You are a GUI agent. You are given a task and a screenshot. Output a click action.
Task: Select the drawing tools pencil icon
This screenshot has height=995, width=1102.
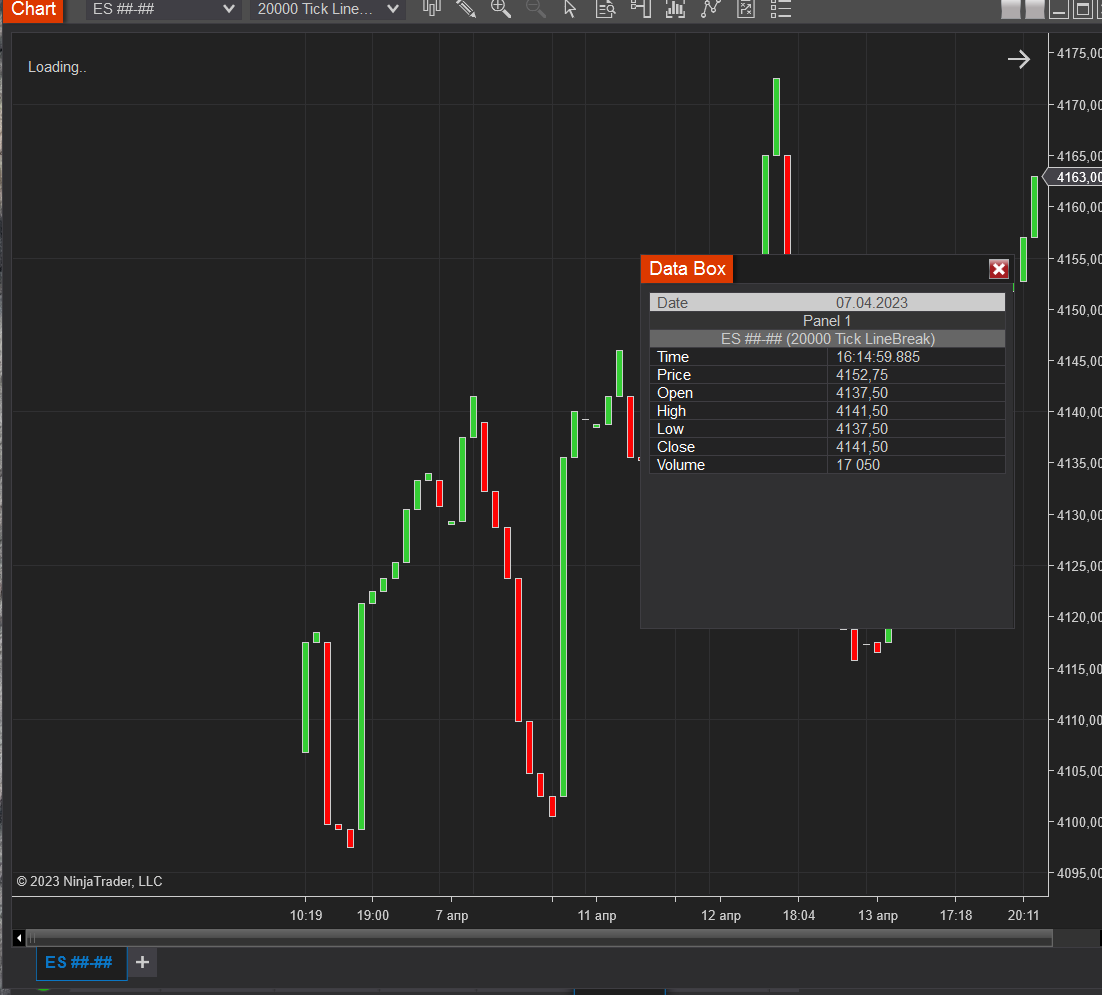coord(466,8)
